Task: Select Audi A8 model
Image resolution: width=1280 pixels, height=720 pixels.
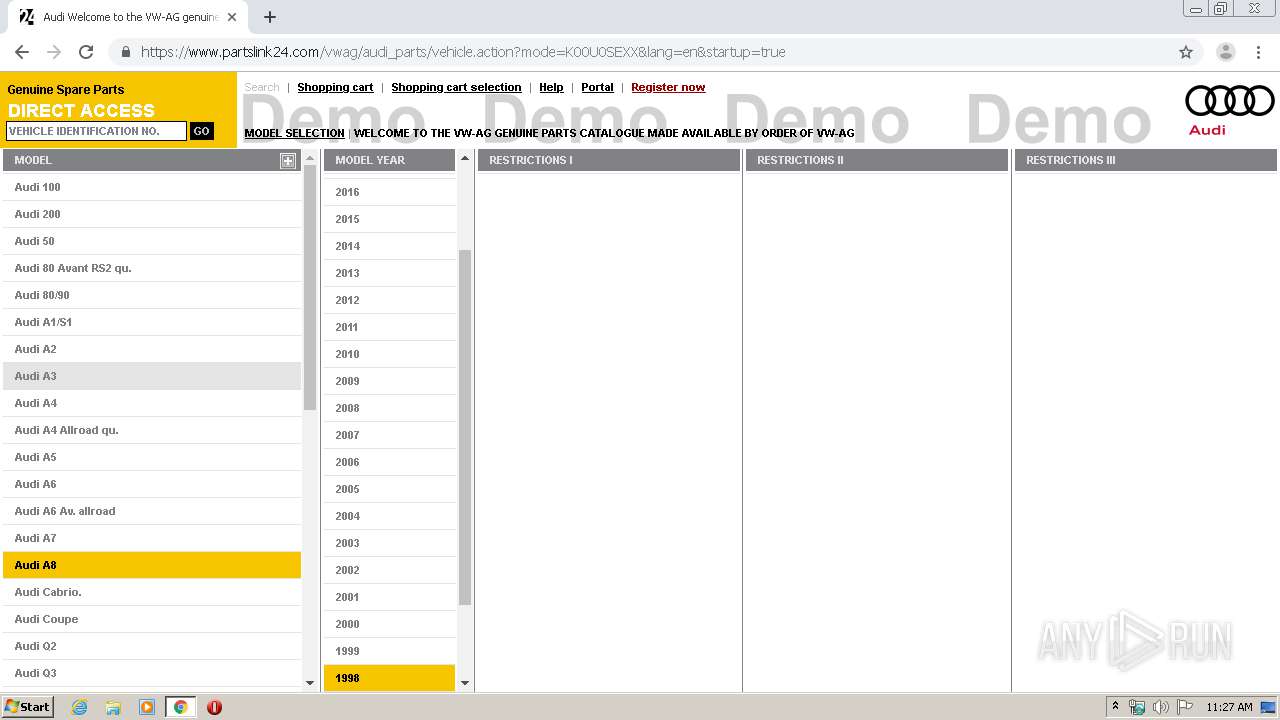Action: point(152,565)
